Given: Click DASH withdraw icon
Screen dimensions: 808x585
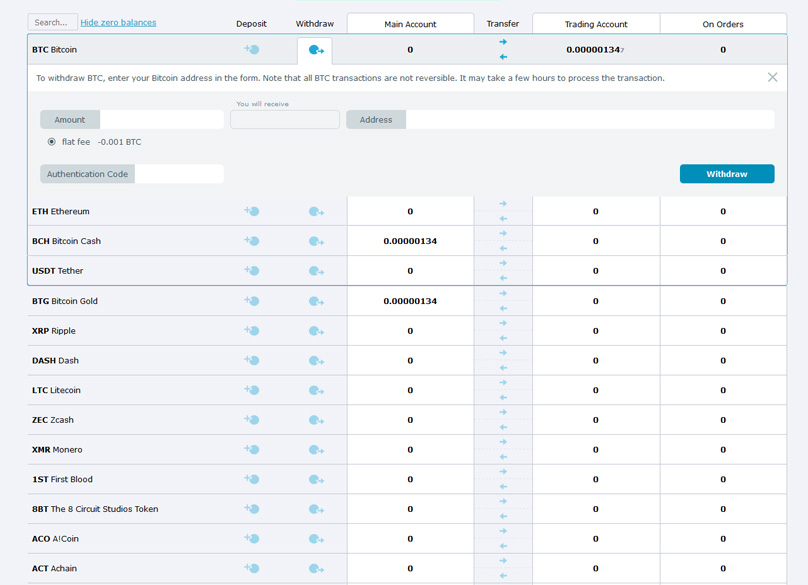Looking at the screenshot, I should (316, 361).
